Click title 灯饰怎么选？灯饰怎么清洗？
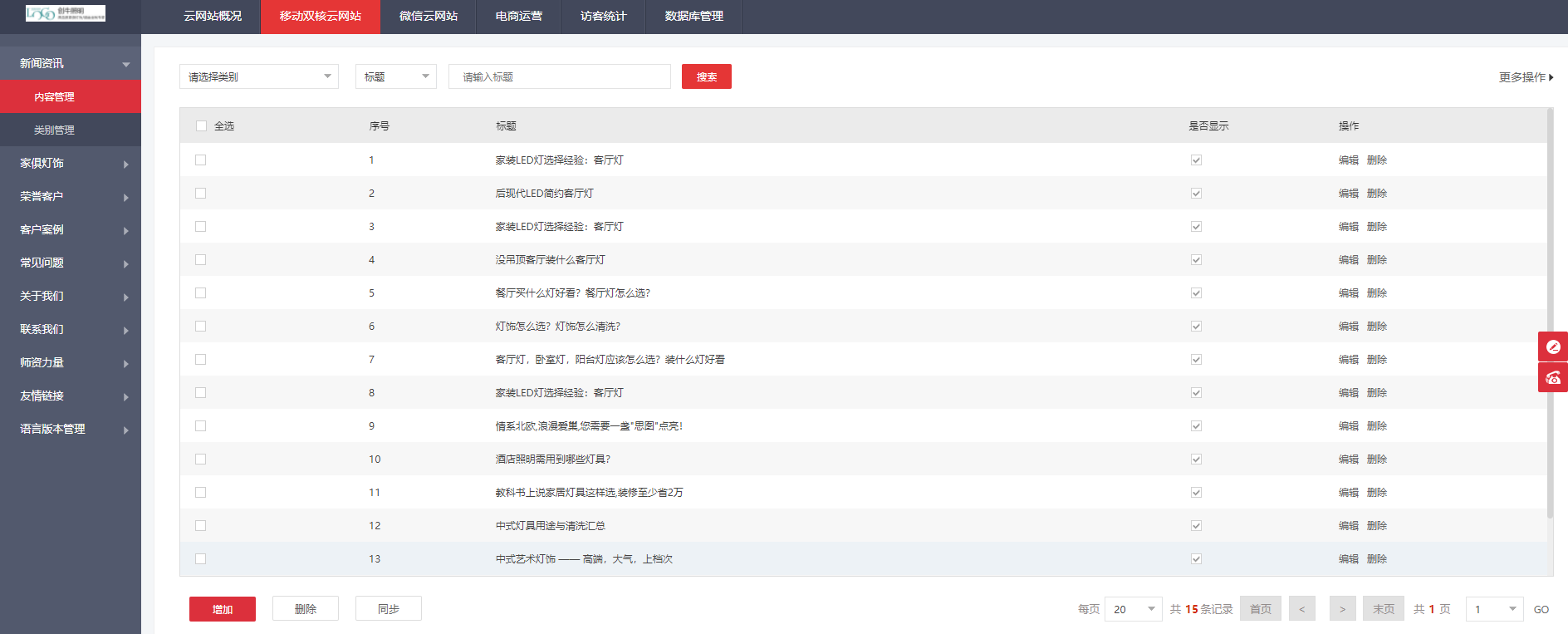 (558, 326)
